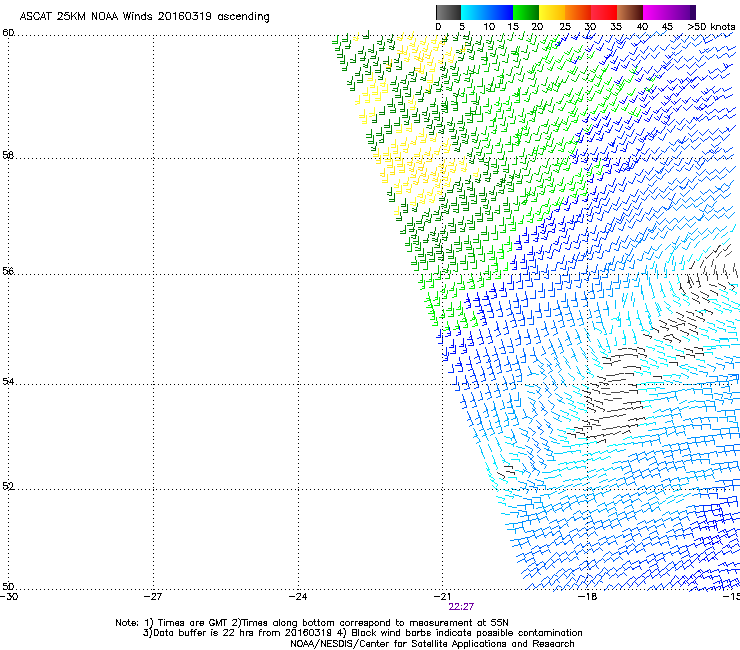Select the magenta-purple 40-50 knots color swatch
Viewport: 740px width, 650px height.
tap(669, 12)
